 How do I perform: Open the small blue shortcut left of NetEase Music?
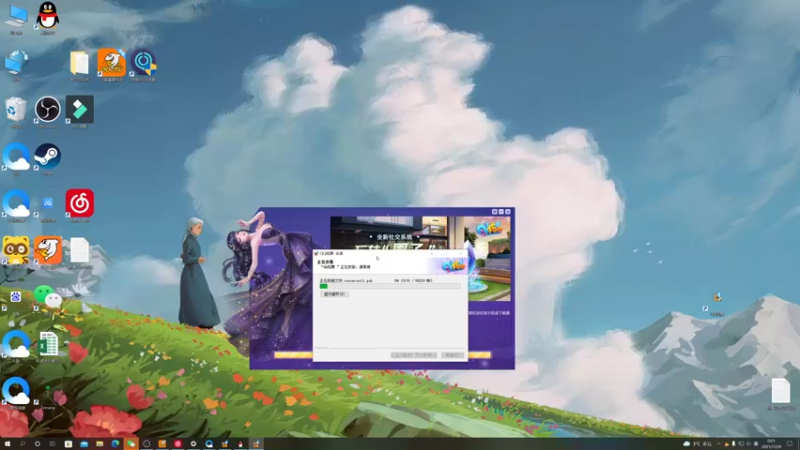click(47, 204)
